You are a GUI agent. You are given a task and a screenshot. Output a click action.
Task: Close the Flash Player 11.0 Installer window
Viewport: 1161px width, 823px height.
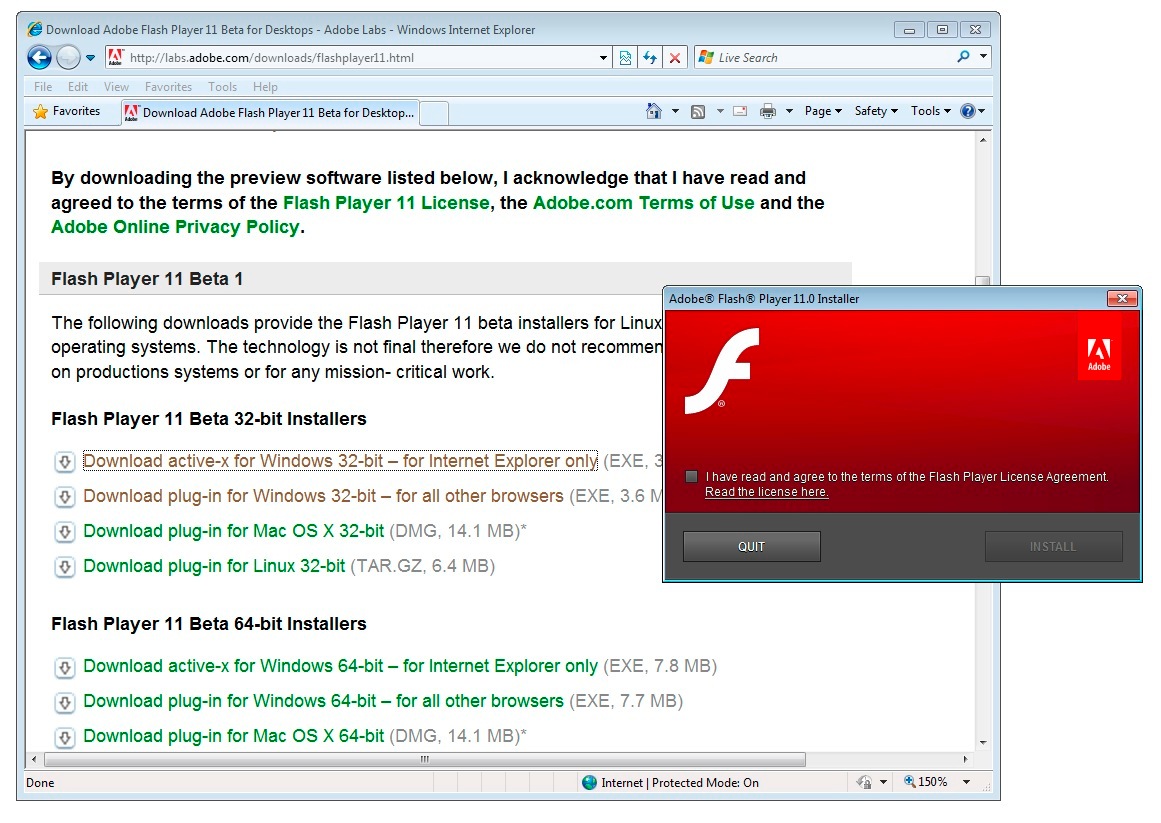point(1122,298)
